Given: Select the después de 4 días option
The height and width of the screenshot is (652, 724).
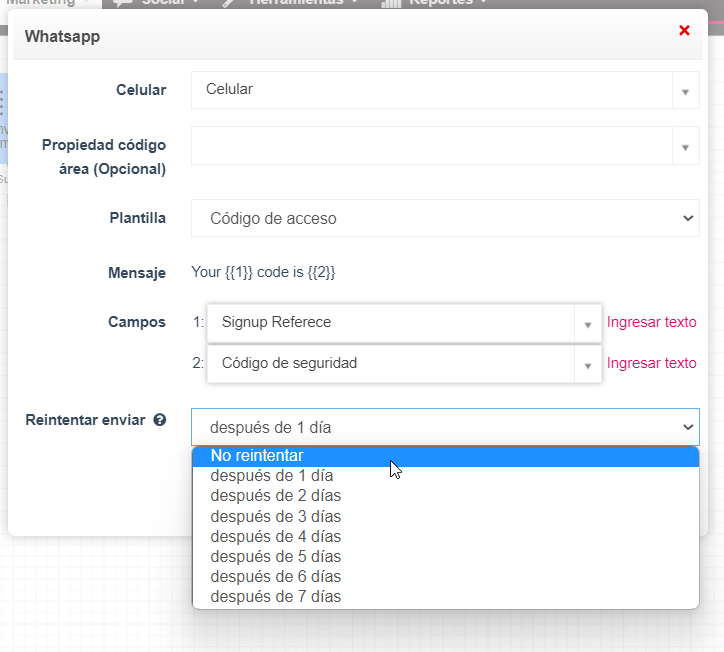Looking at the screenshot, I should click(446, 536).
